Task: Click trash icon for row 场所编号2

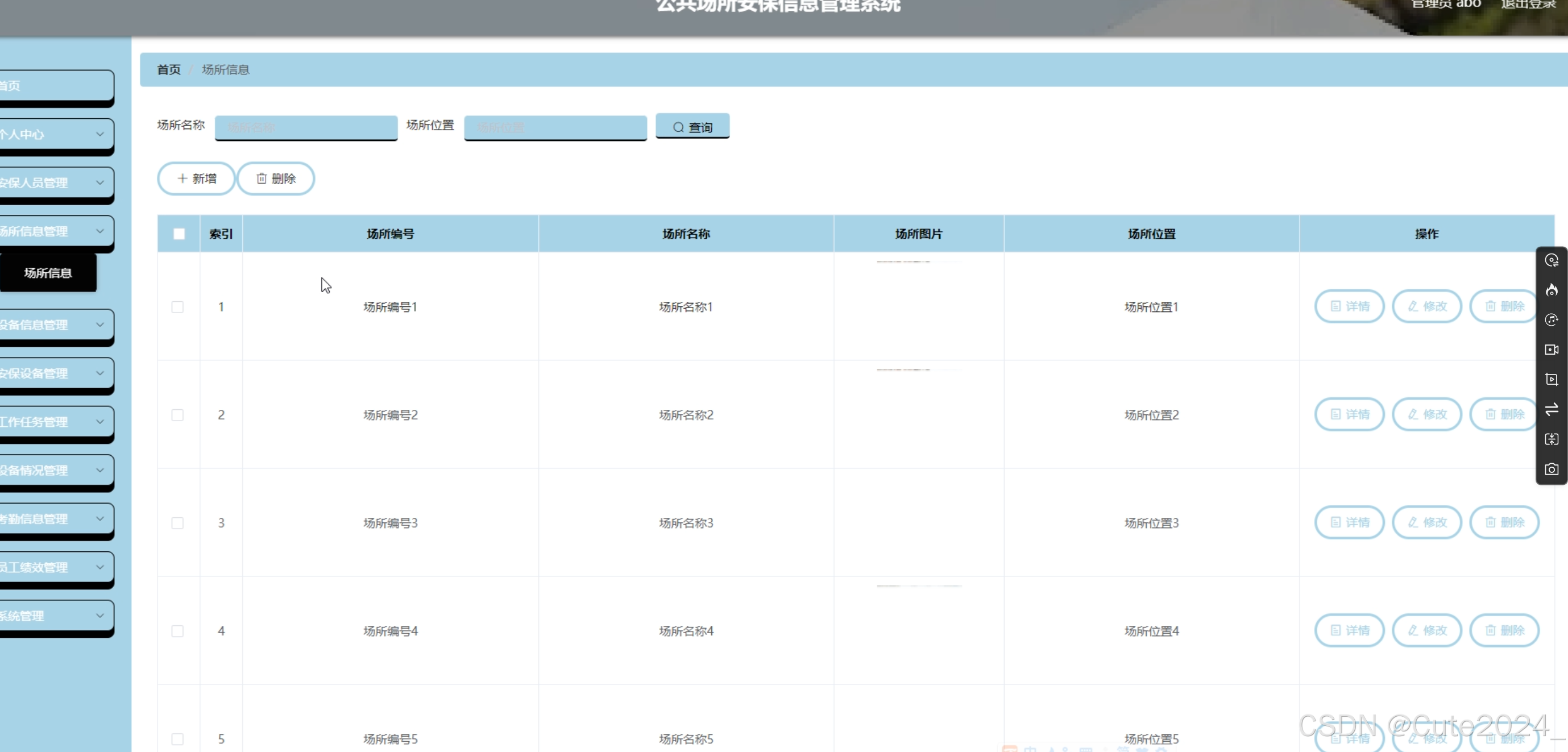Action: pos(1490,414)
